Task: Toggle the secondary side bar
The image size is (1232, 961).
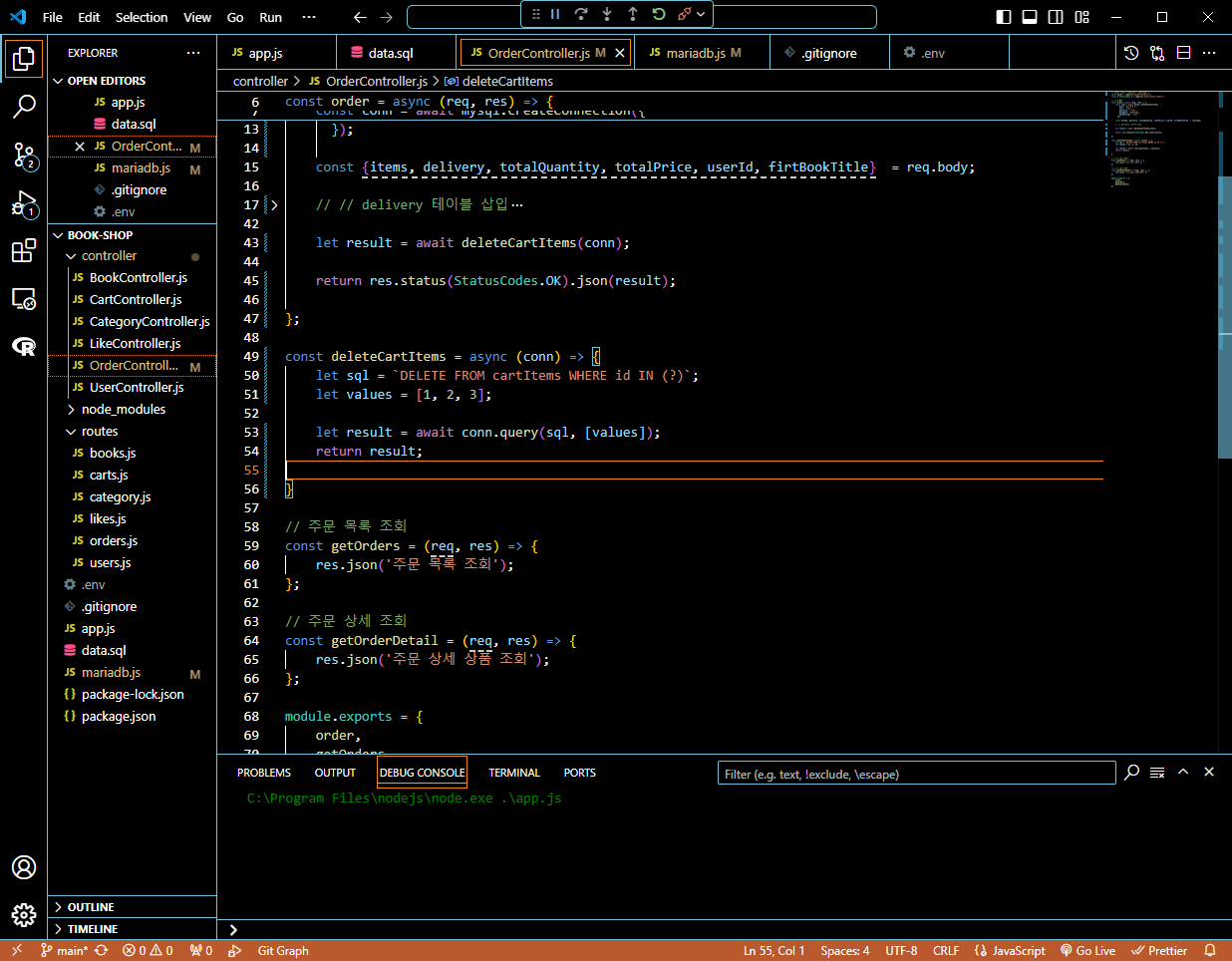Action: tap(1056, 17)
